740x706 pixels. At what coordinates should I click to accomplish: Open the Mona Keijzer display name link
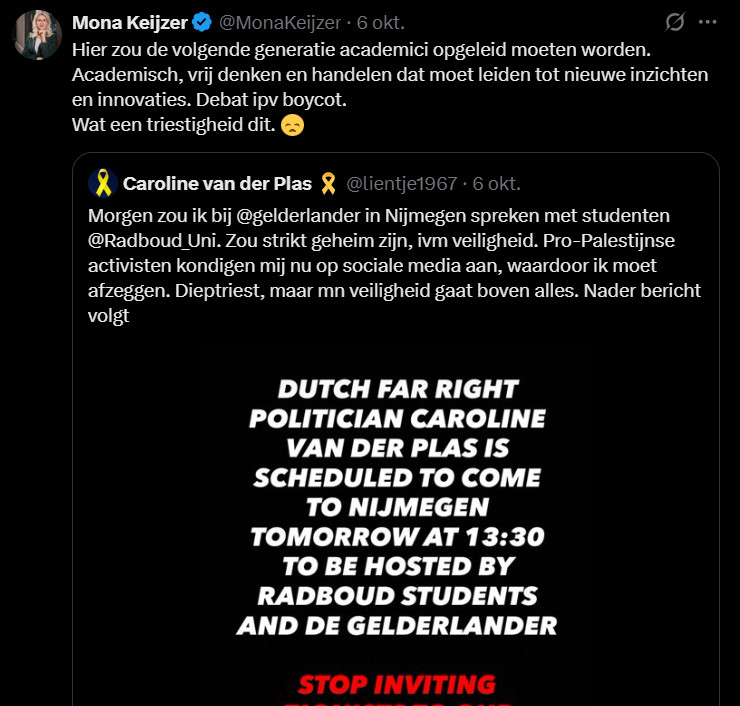coord(126,21)
